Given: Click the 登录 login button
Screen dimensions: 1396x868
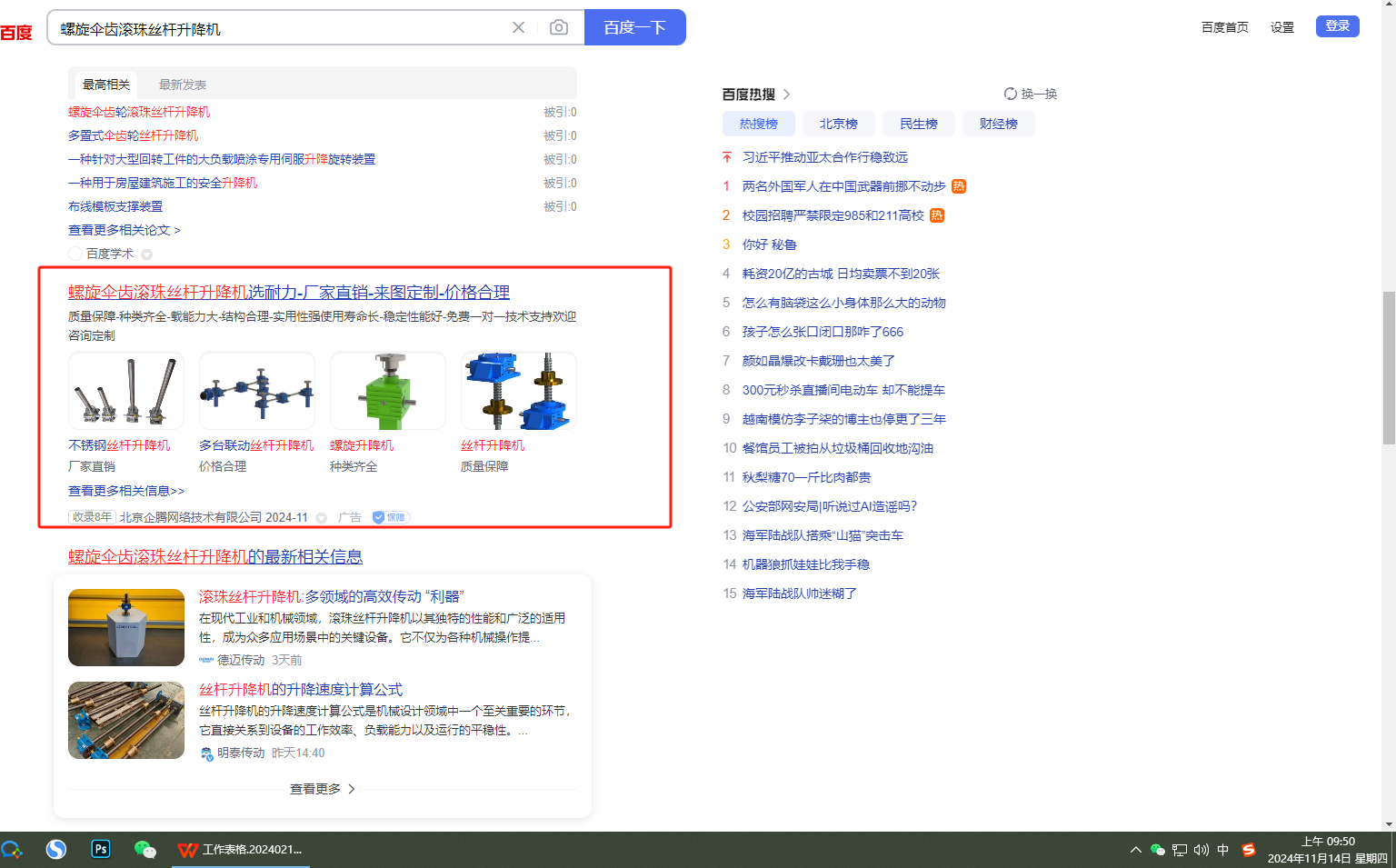Looking at the screenshot, I should 1338,26.
